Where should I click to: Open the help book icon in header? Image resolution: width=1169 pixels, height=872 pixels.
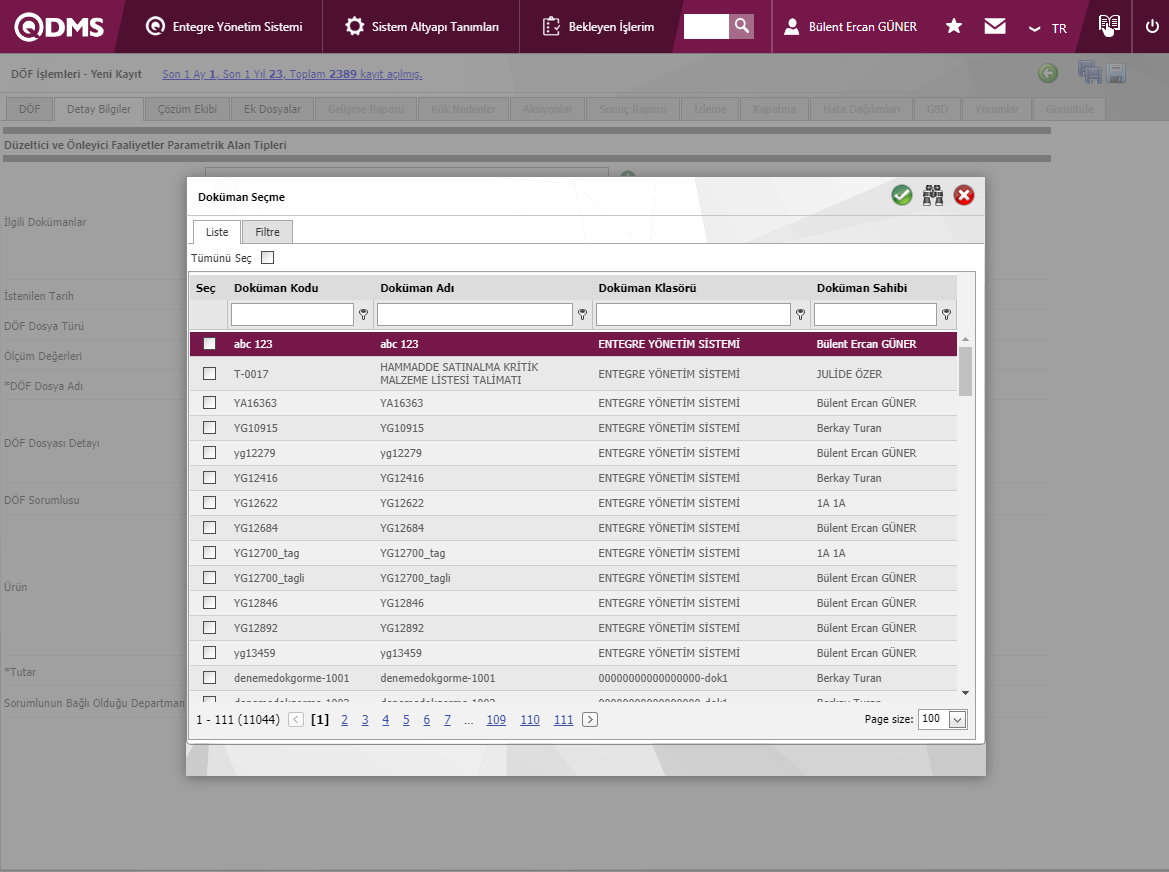coord(1108,26)
